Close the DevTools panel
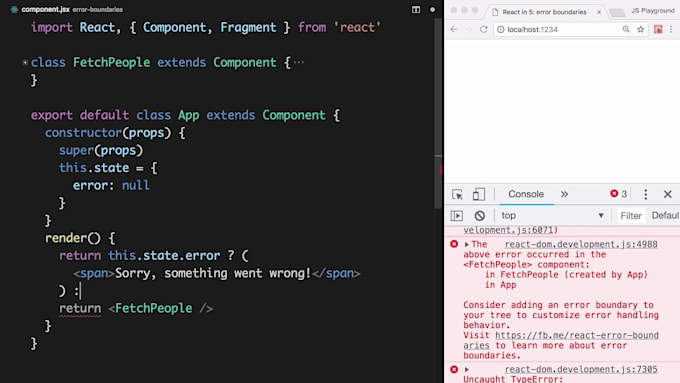The height and width of the screenshot is (383, 680). 668,194
